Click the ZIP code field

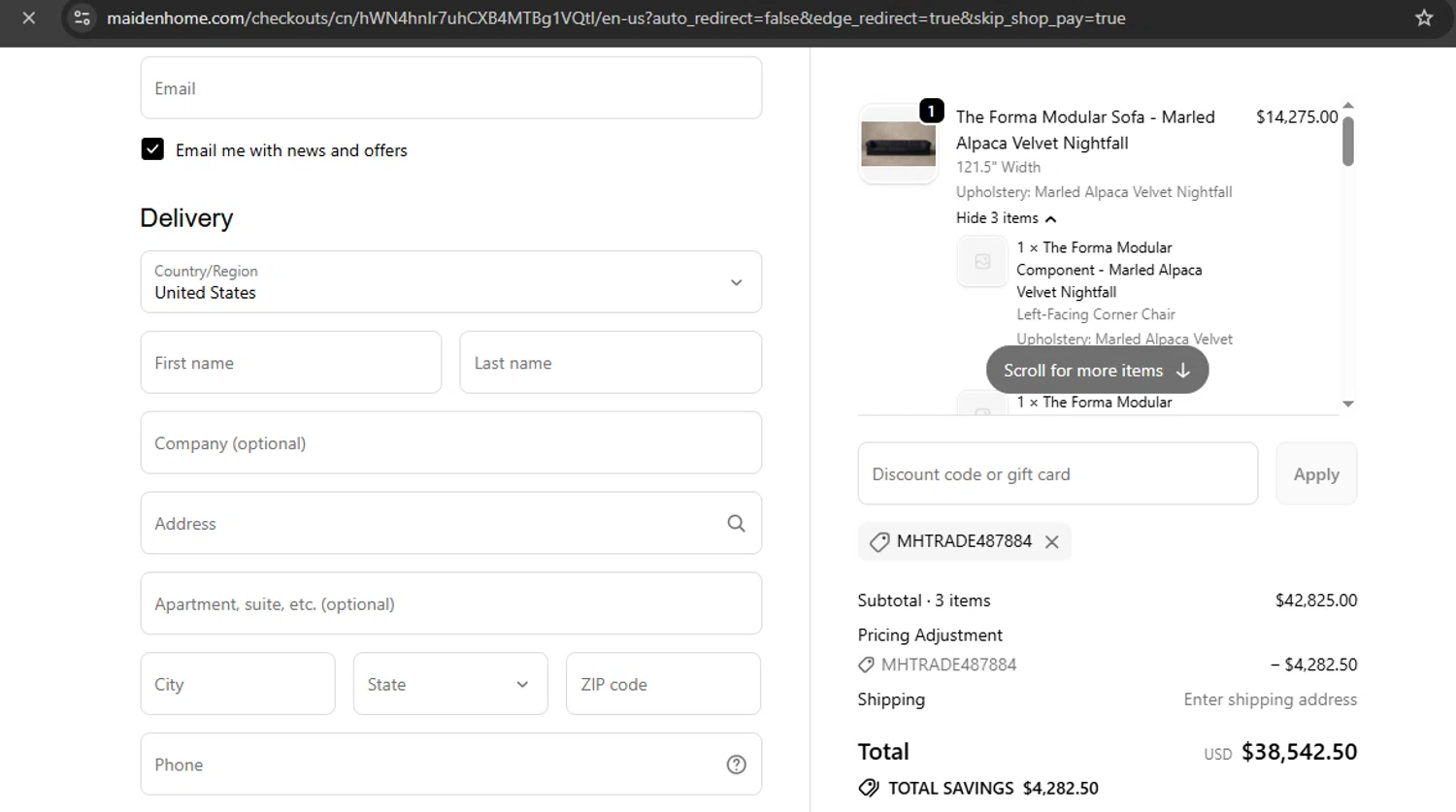click(x=663, y=684)
